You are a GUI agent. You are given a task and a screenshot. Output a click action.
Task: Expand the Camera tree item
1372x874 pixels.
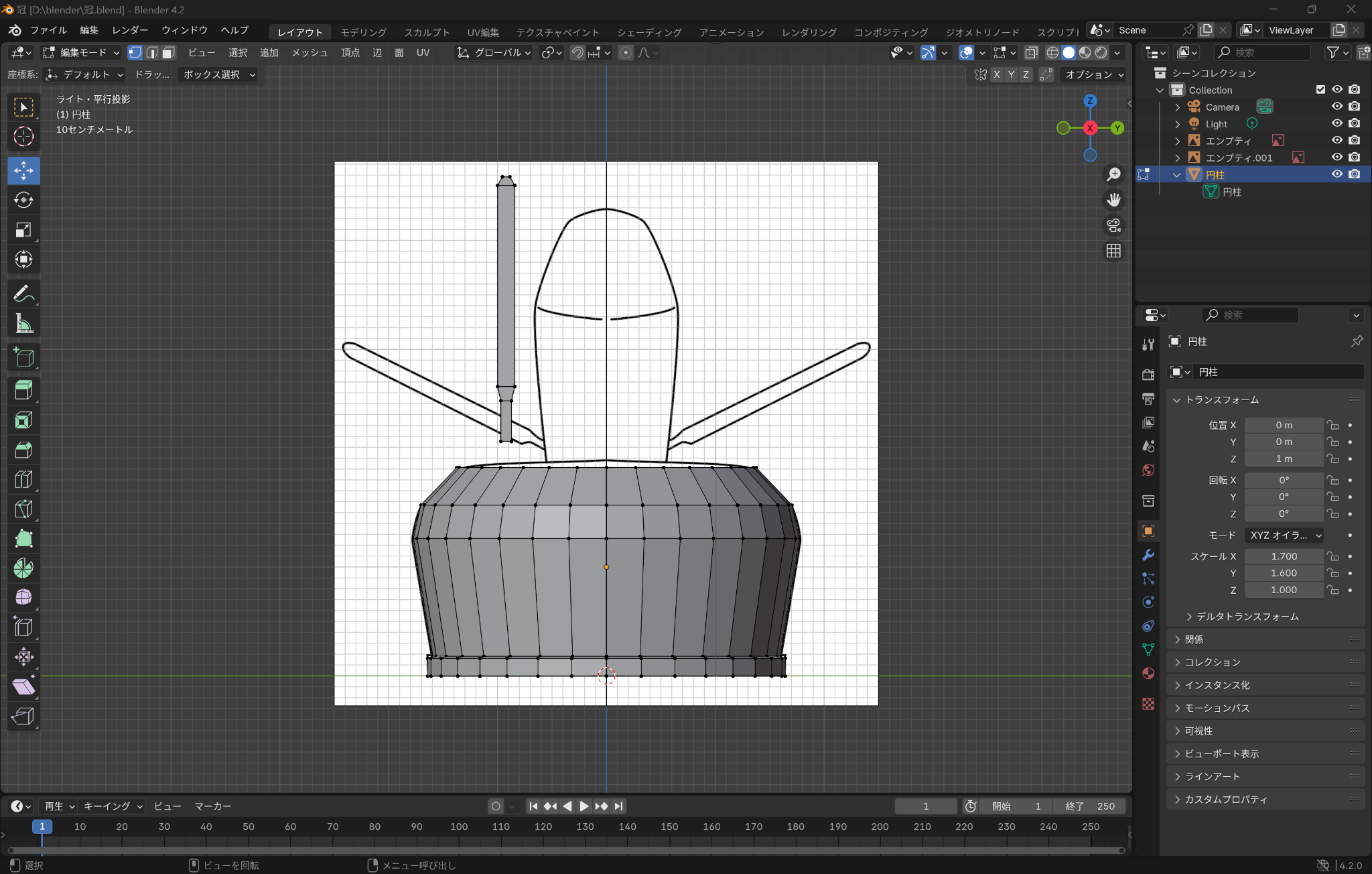1178,107
